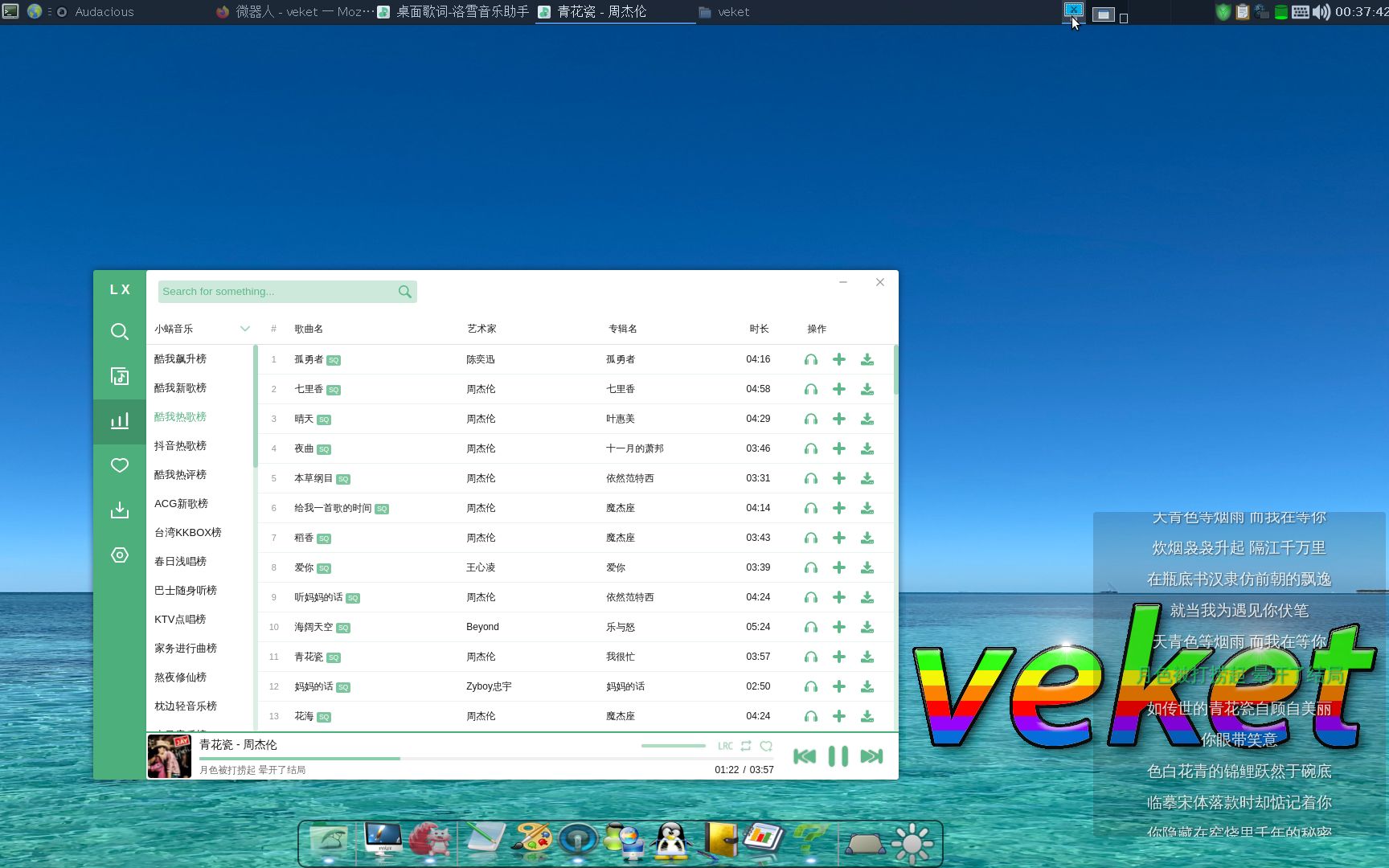Switch to Audacious via the taskbar
This screenshot has width=1389, height=868.
point(103,12)
